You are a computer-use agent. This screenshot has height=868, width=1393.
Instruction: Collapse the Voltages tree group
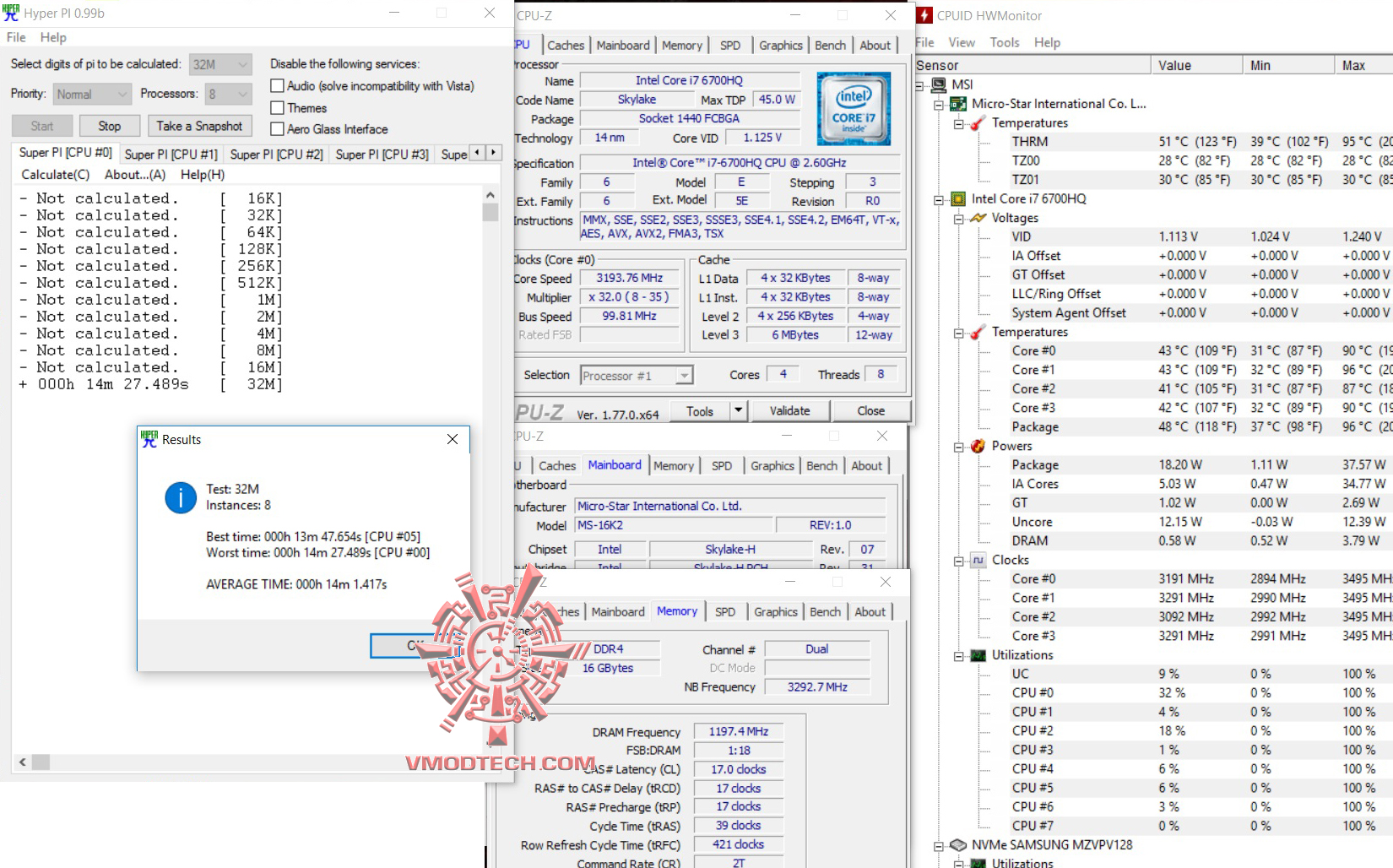(x=959, y=219)
